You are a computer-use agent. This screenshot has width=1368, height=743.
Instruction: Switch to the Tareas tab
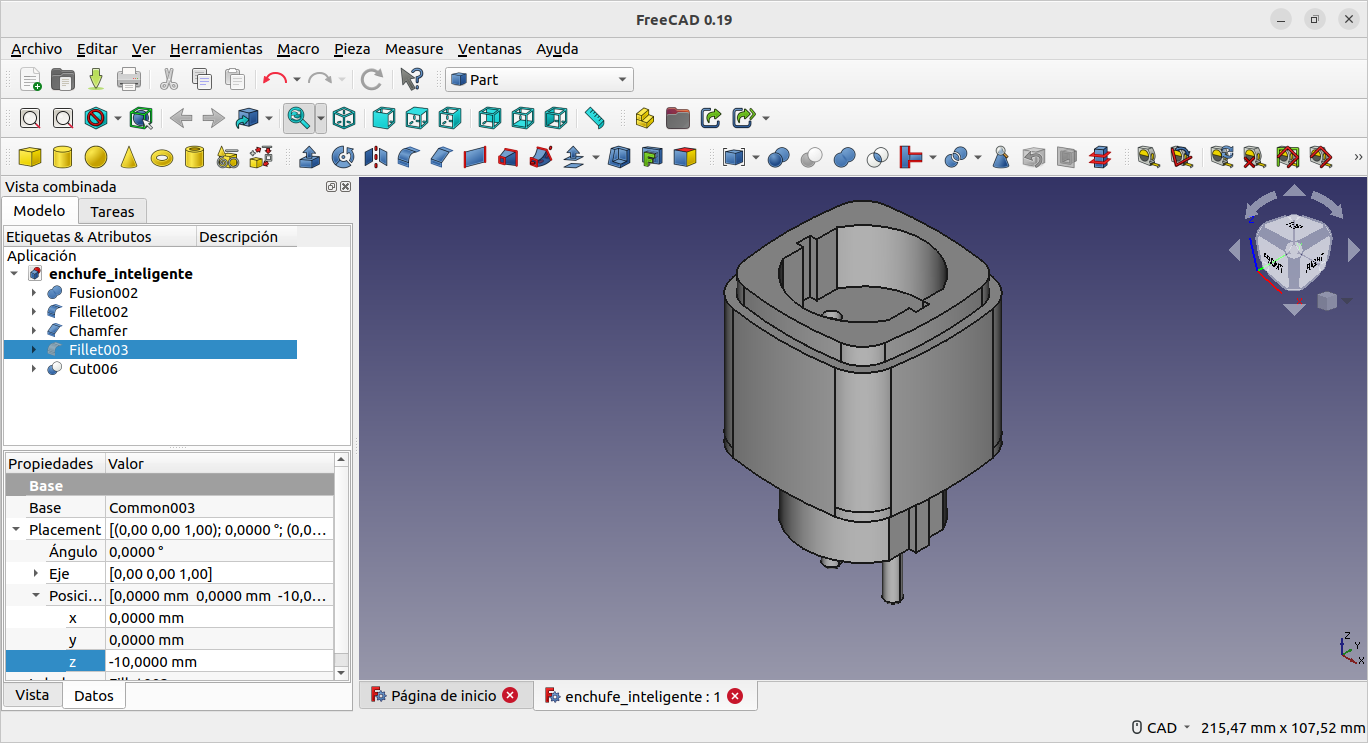coord(112,211)
